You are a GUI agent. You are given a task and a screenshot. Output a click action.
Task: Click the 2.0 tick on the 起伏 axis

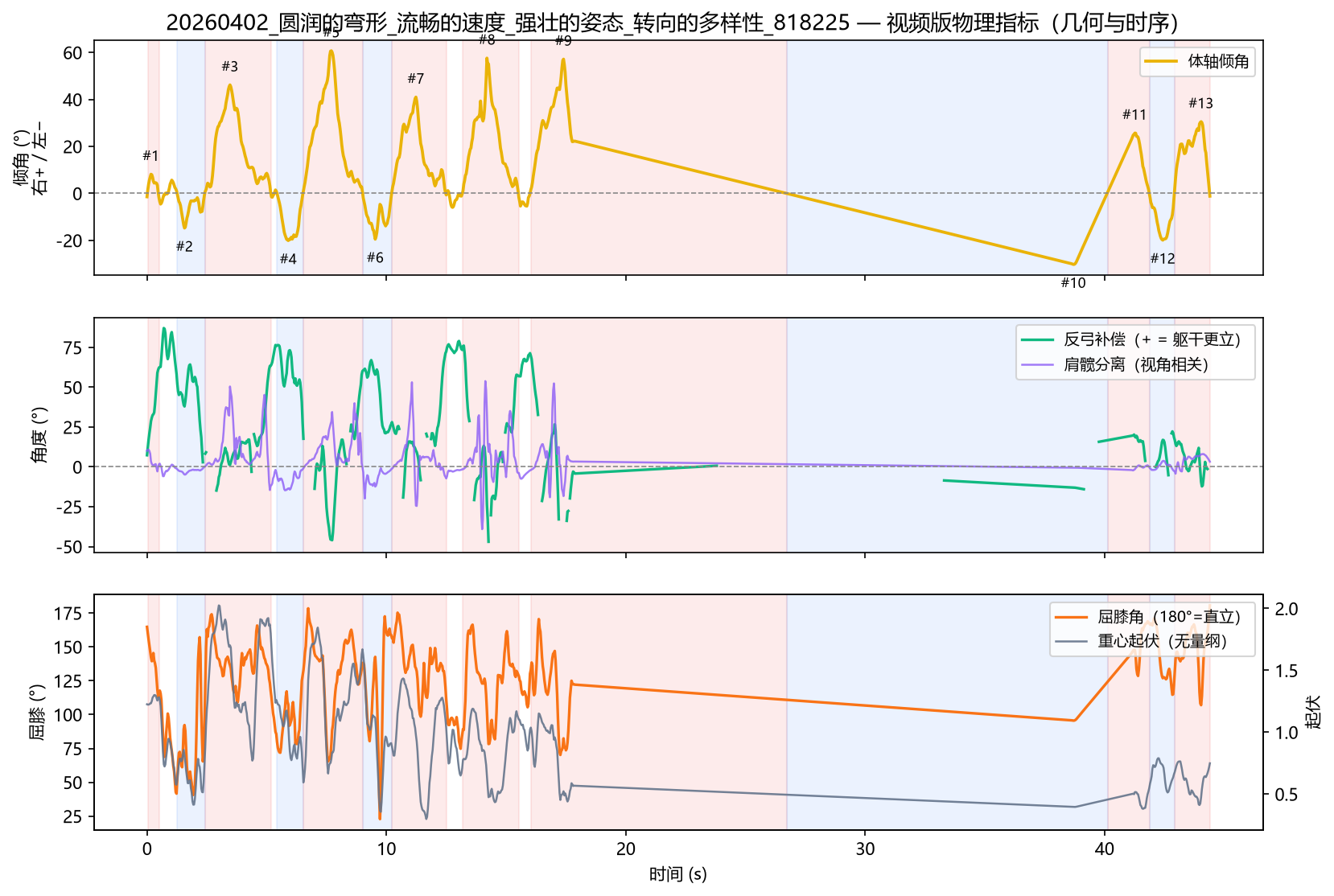click(x=1287, y=609)
